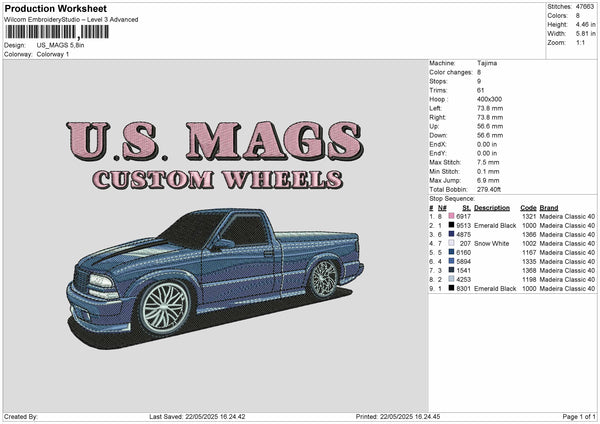Click code 1366 in stop row 3

529,235
